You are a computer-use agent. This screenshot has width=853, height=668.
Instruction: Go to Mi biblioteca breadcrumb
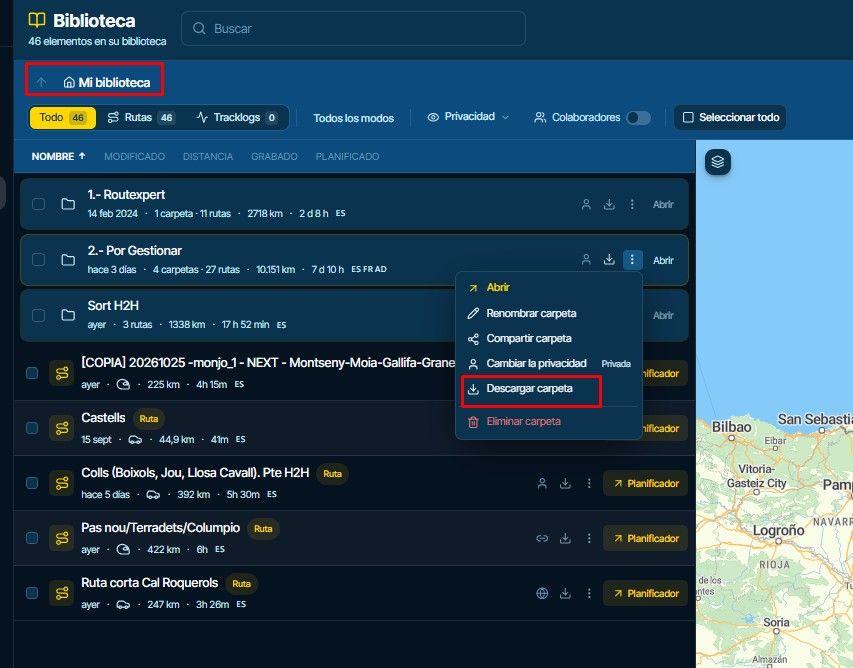click(x=107, y=82)
